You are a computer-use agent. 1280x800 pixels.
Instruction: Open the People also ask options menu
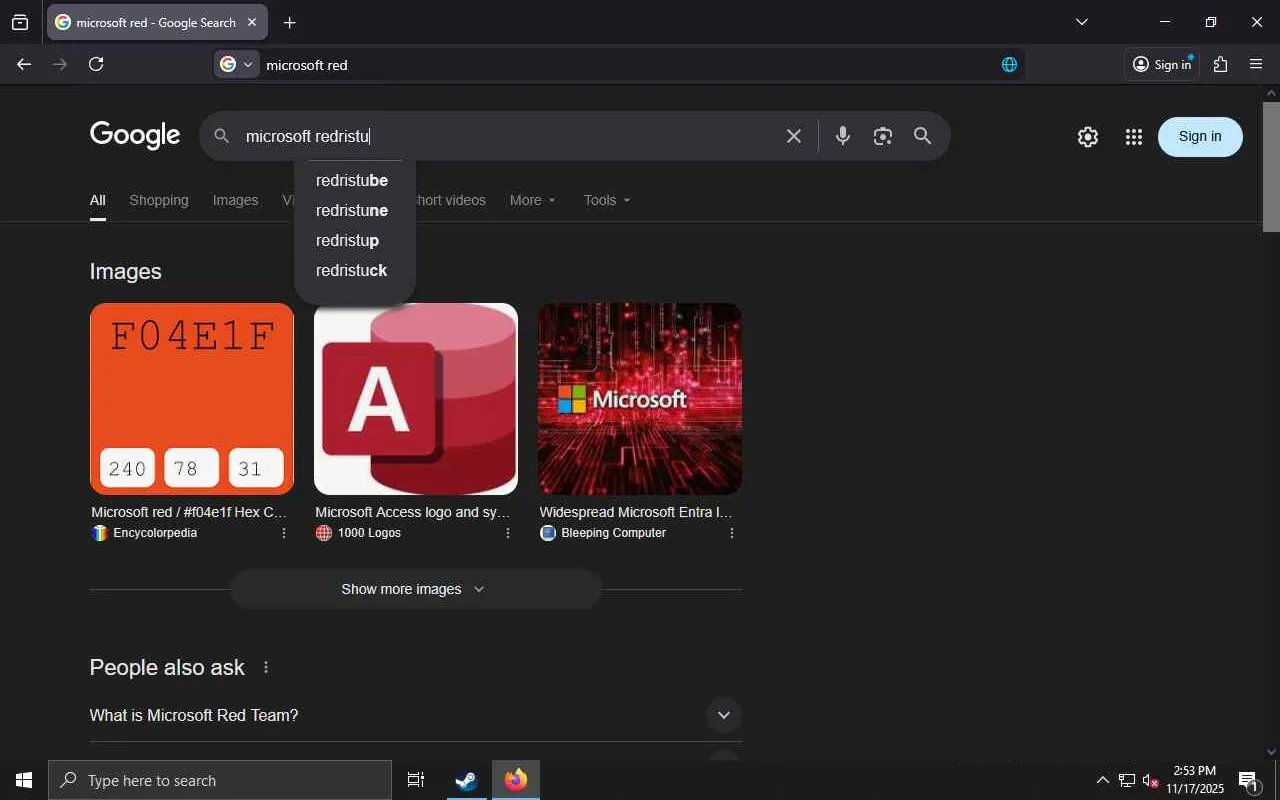pos(266,667)
